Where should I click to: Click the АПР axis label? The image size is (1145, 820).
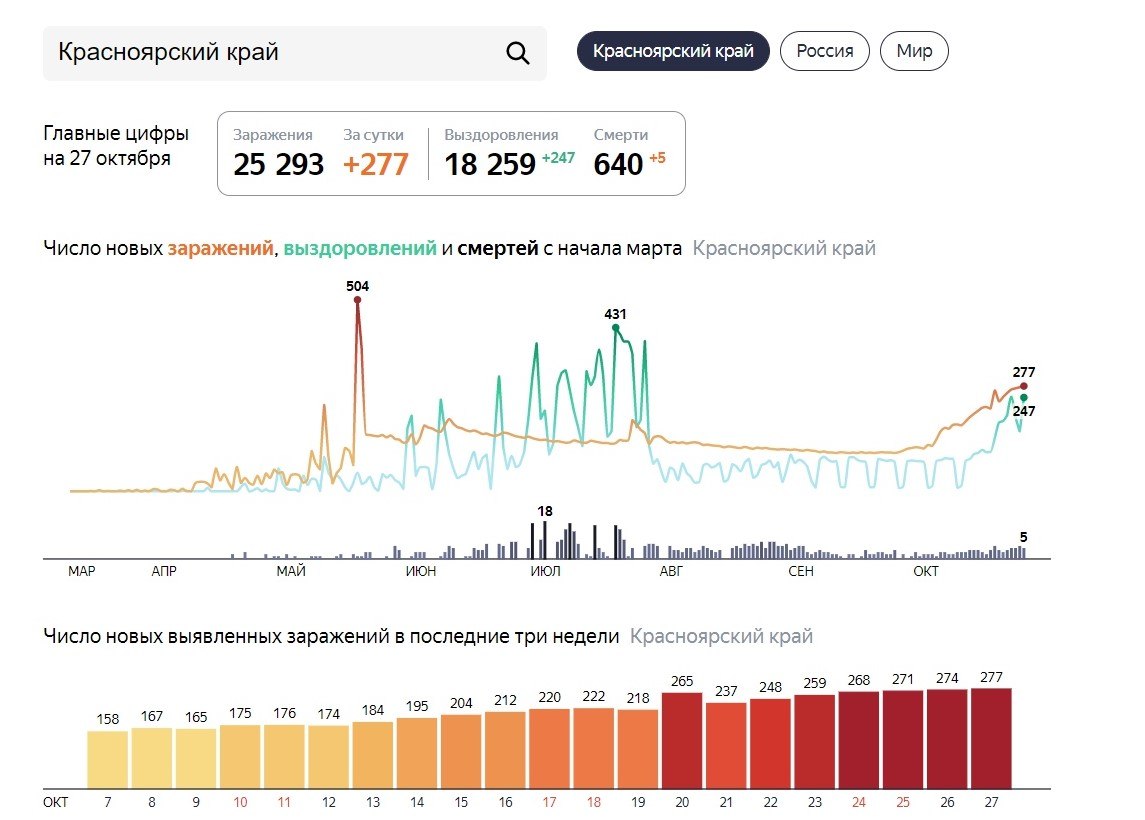click(164, 571)
